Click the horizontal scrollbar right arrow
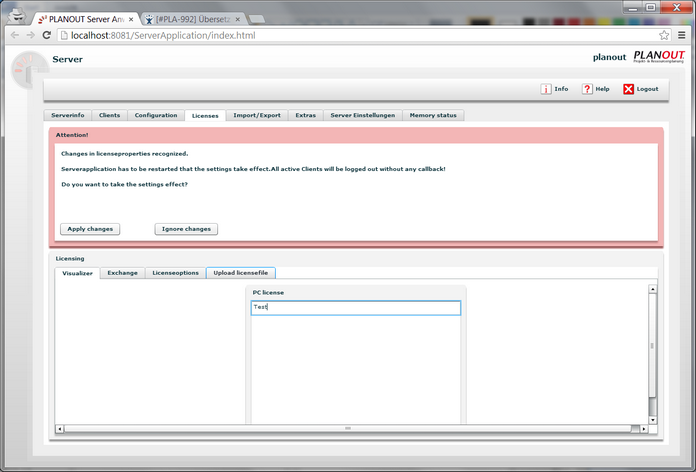 coord(644,429)
